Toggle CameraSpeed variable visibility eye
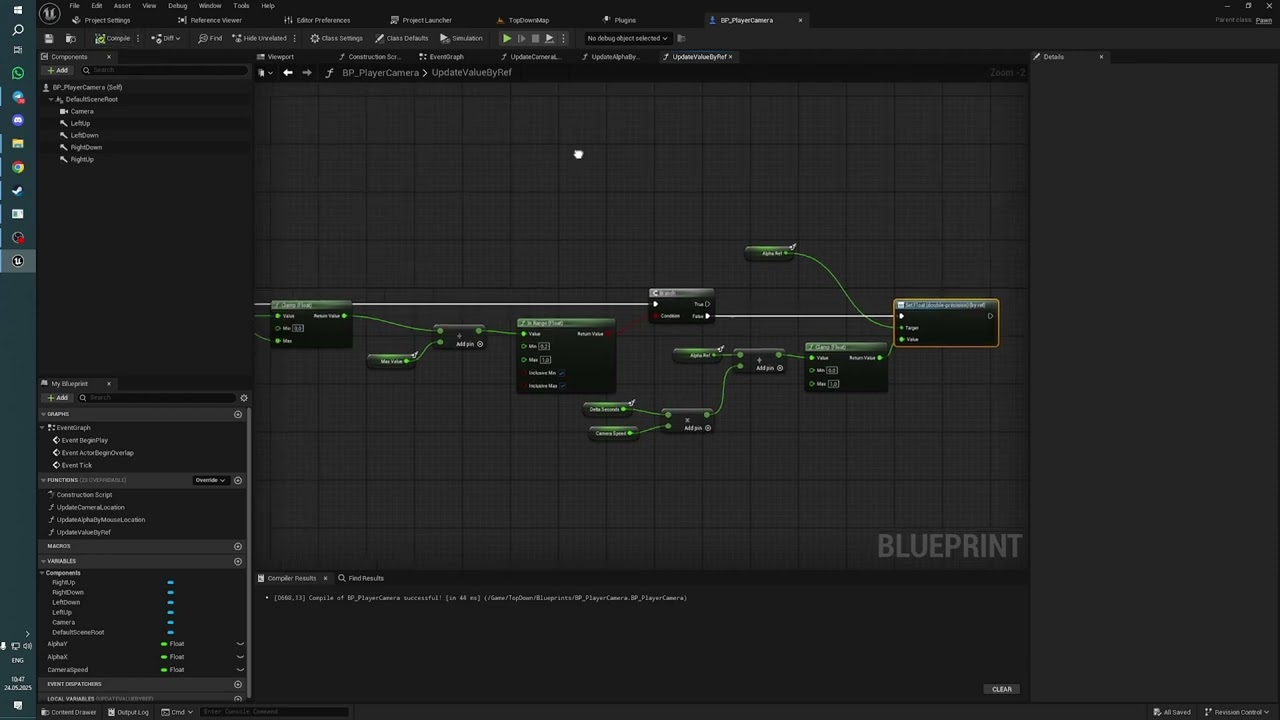Screen dimensions: 1280x720 coord(240,670)
